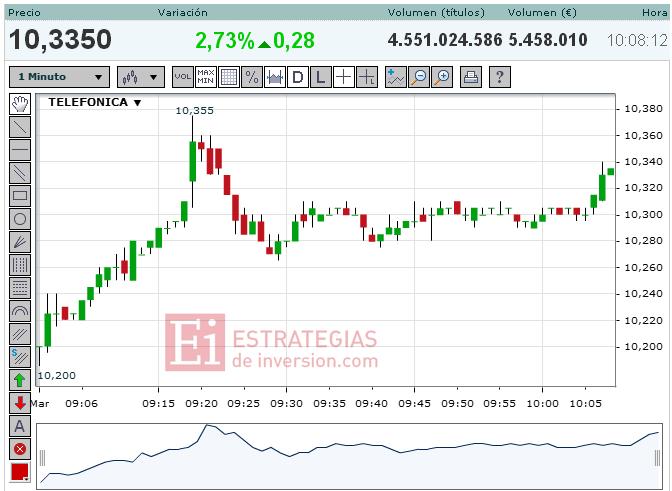
Task: Select the S speed lines tool
Action: [20, 357]
